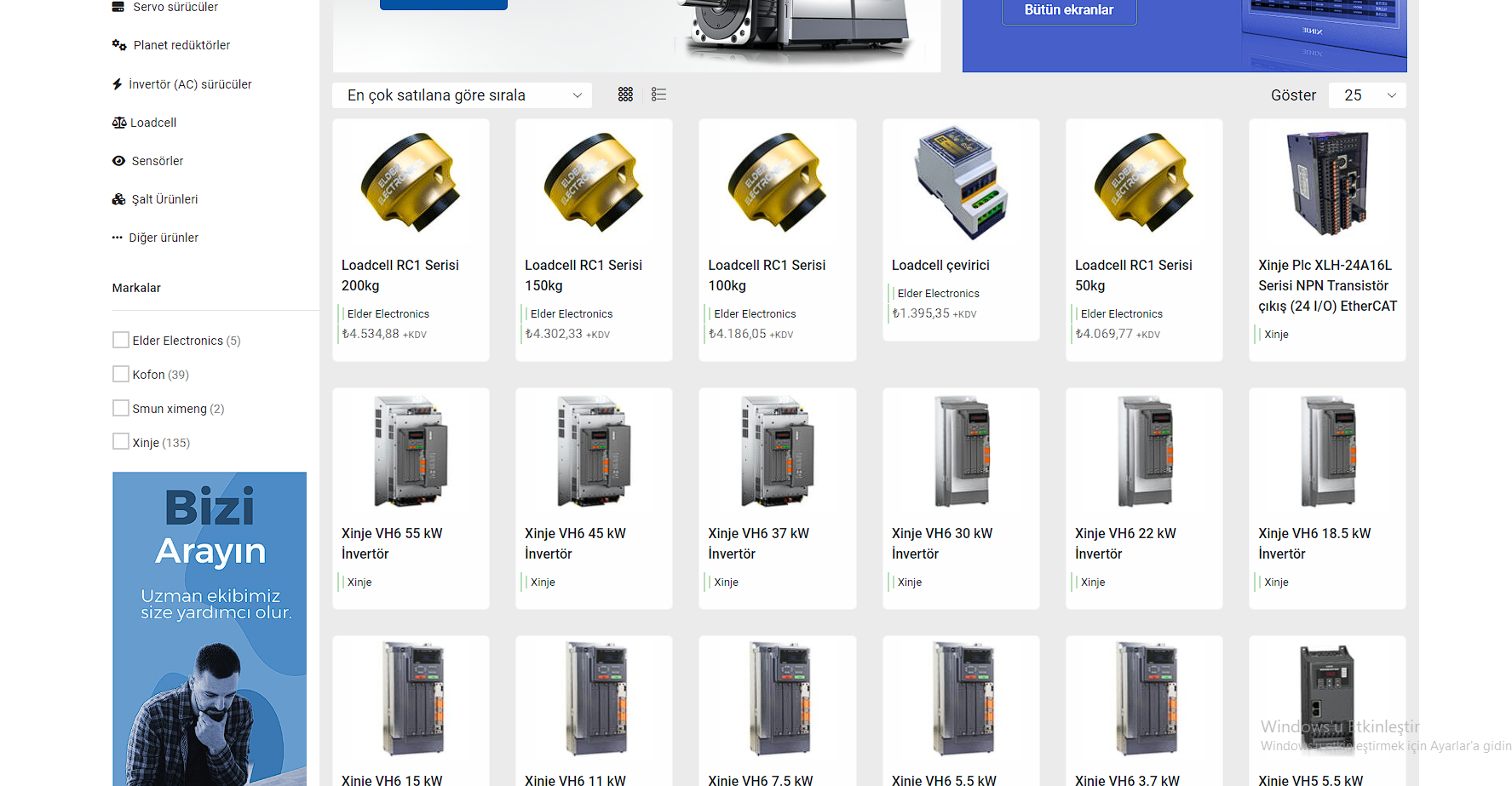Click Xinje VH6 5.5 kW inverter image
The image size is (1512, 786).
961,698
